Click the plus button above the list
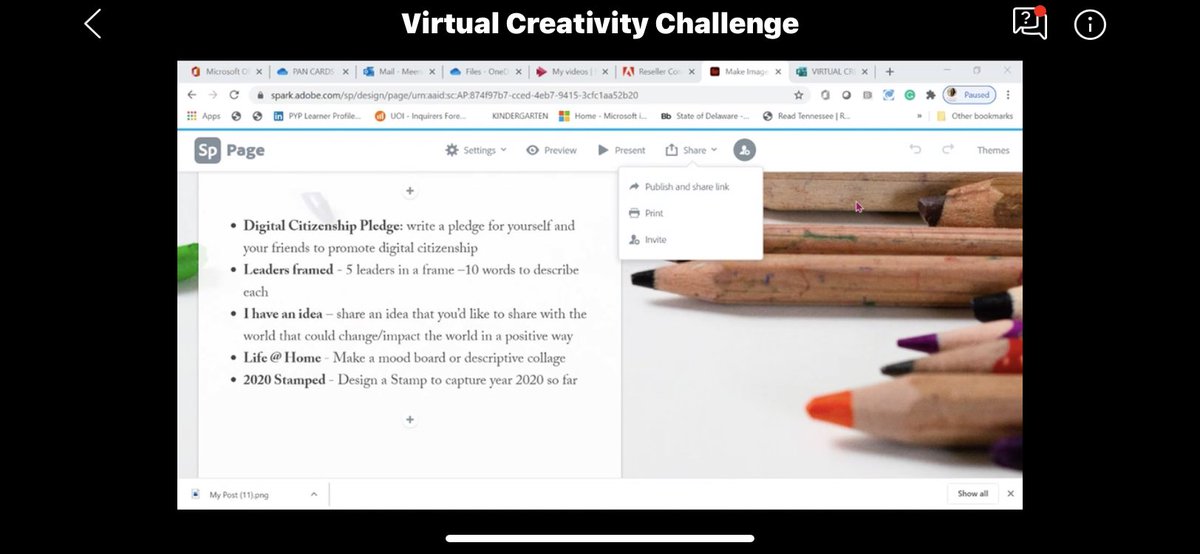Viewport: 1200px width, 554px height. pos(409,191)
